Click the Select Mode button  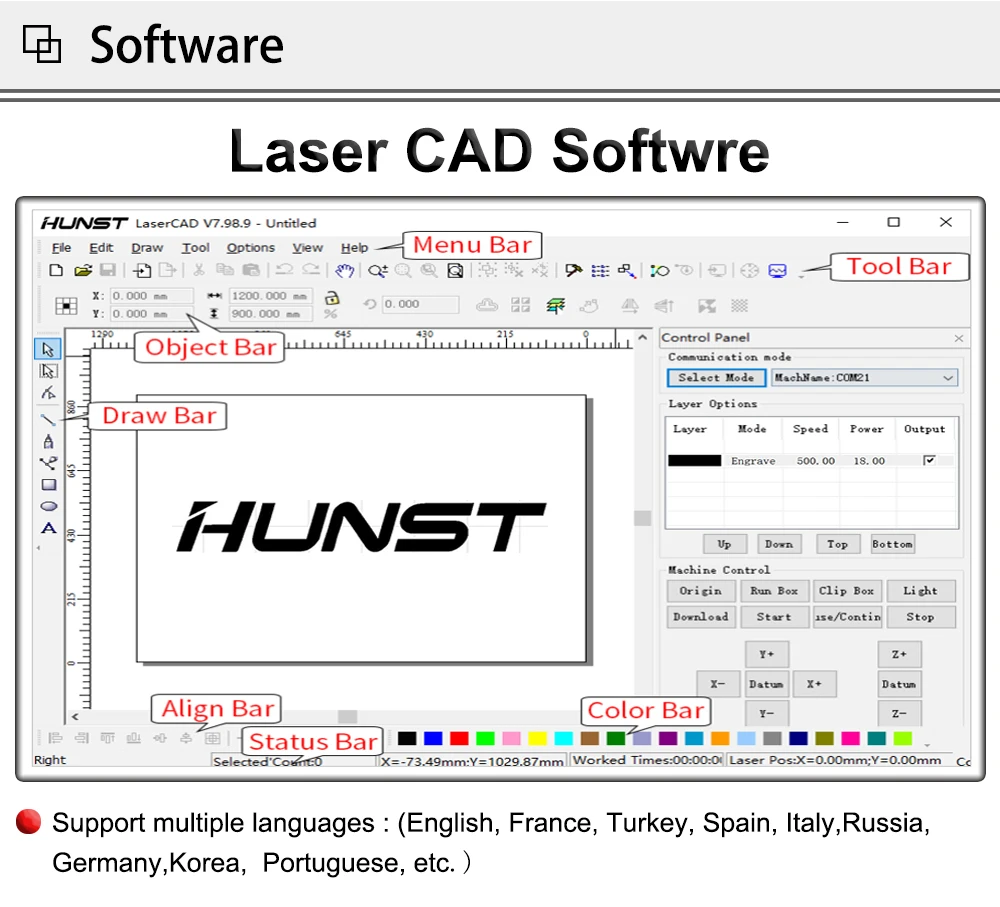pyautogui.click(x=716, y=378)
